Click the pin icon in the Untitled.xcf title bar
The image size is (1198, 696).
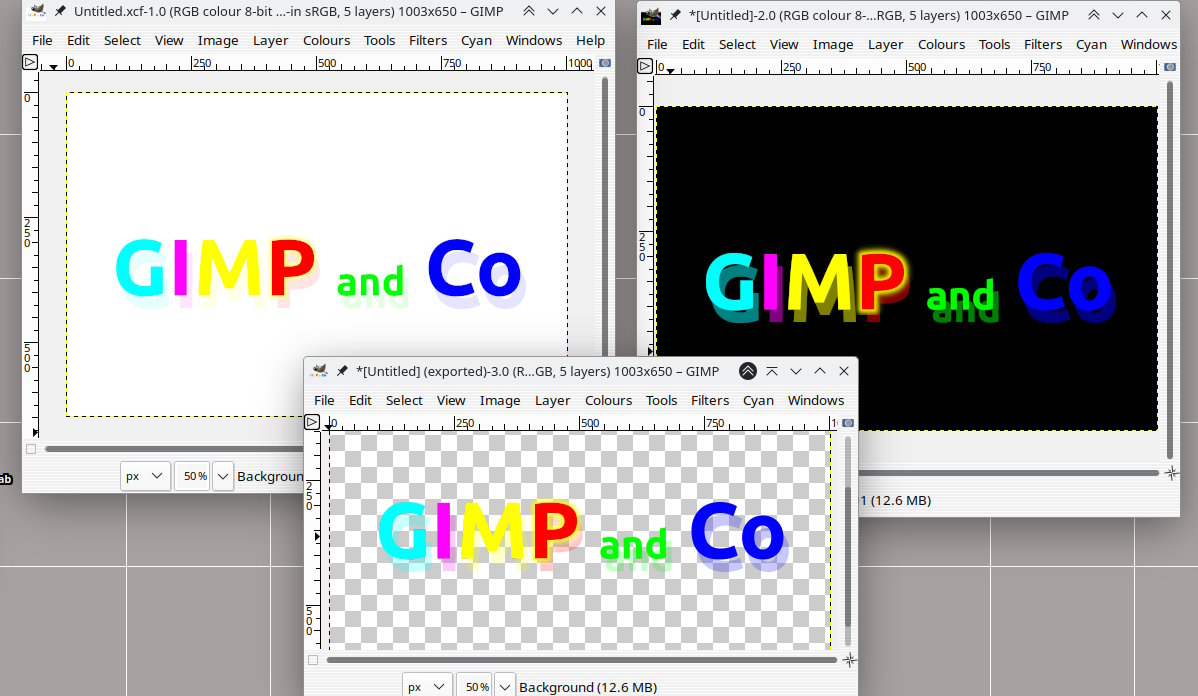60,11
